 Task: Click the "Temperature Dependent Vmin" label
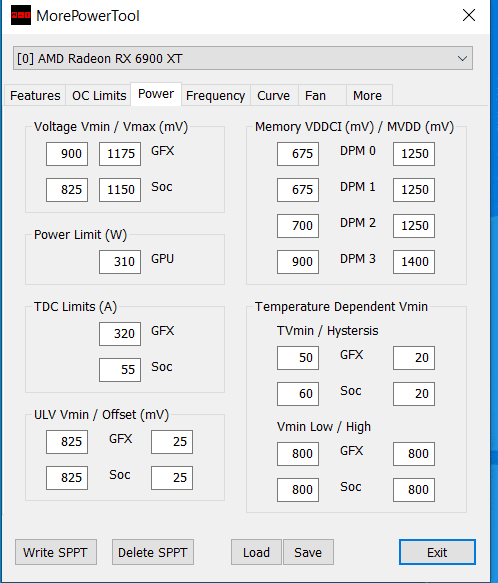pyautogui.click(x=341, y=307)
